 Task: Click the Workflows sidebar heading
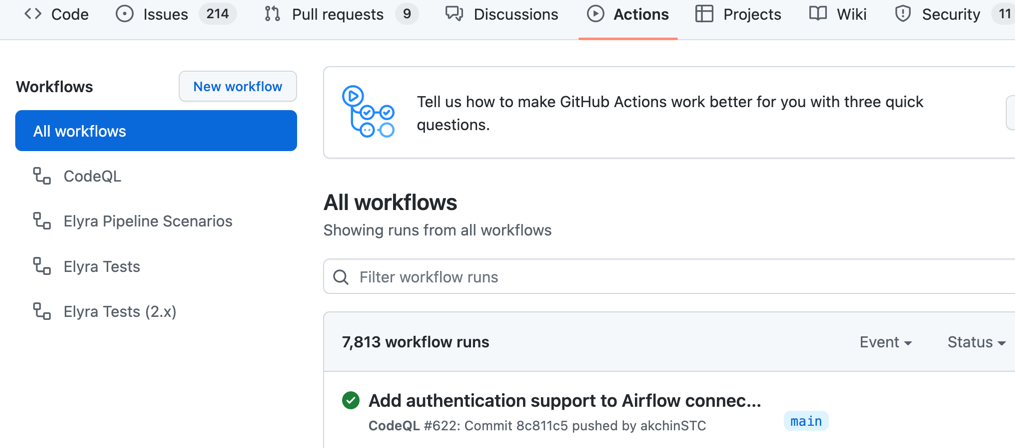tap(54, 87)
